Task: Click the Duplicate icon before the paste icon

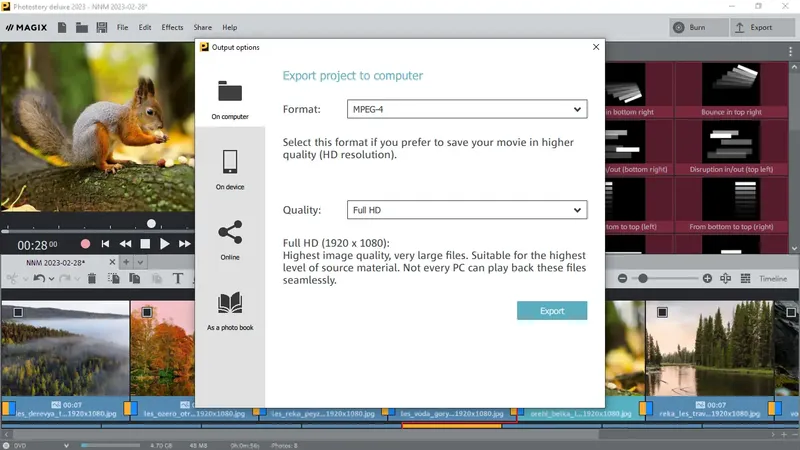Action: [135, 278]
